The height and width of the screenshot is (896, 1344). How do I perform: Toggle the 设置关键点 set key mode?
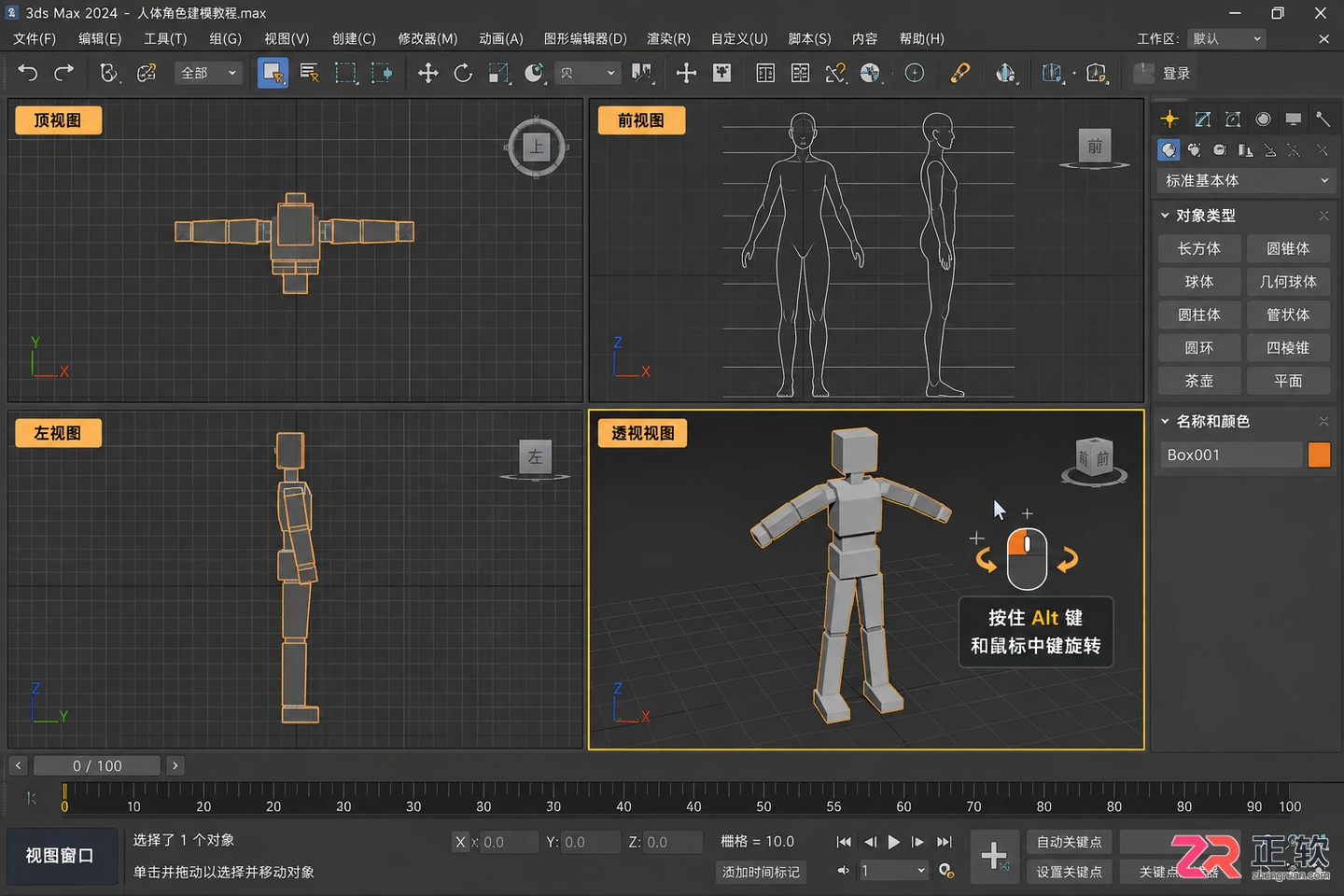[x=1069, y=872]
